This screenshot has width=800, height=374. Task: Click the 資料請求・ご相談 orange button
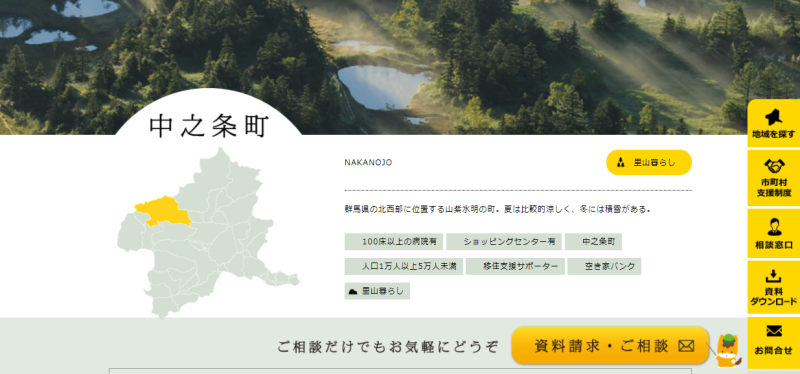[x=610, y=346]
